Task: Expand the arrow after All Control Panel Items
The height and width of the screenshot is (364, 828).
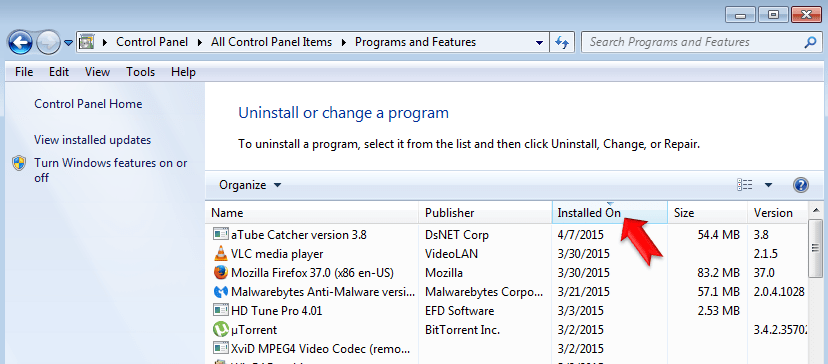Action: click(x=344, y=42)
